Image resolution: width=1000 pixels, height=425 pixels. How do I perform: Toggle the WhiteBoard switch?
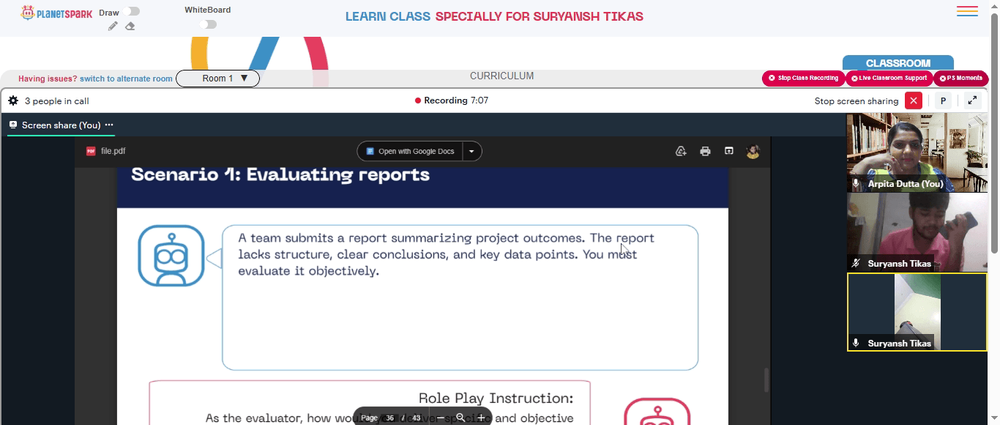(x=208, y=24)
